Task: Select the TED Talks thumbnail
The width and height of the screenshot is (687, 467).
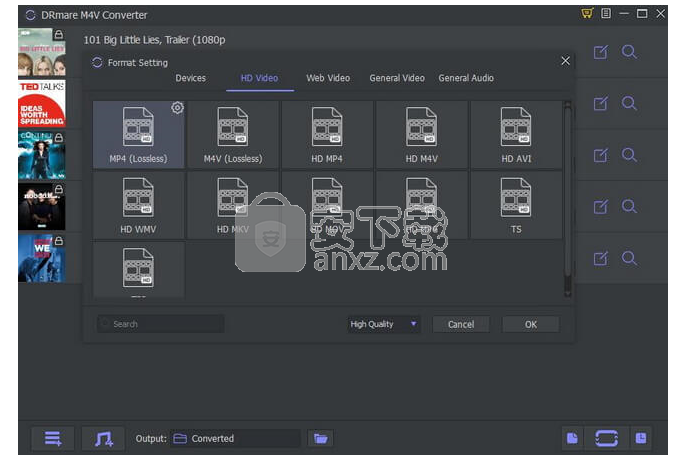Action: tap(42, 103)
